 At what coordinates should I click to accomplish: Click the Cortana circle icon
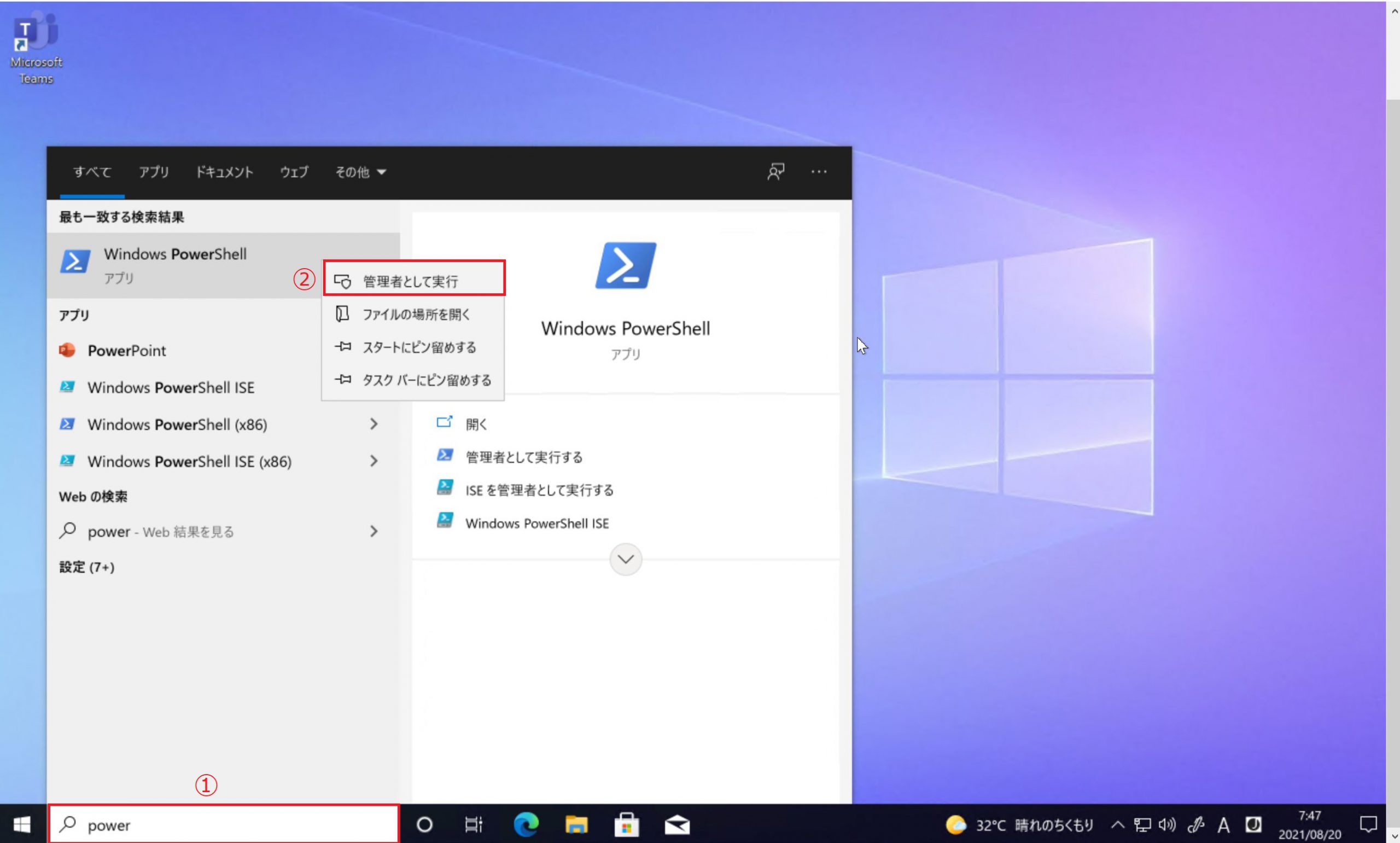tap(424, 824)
